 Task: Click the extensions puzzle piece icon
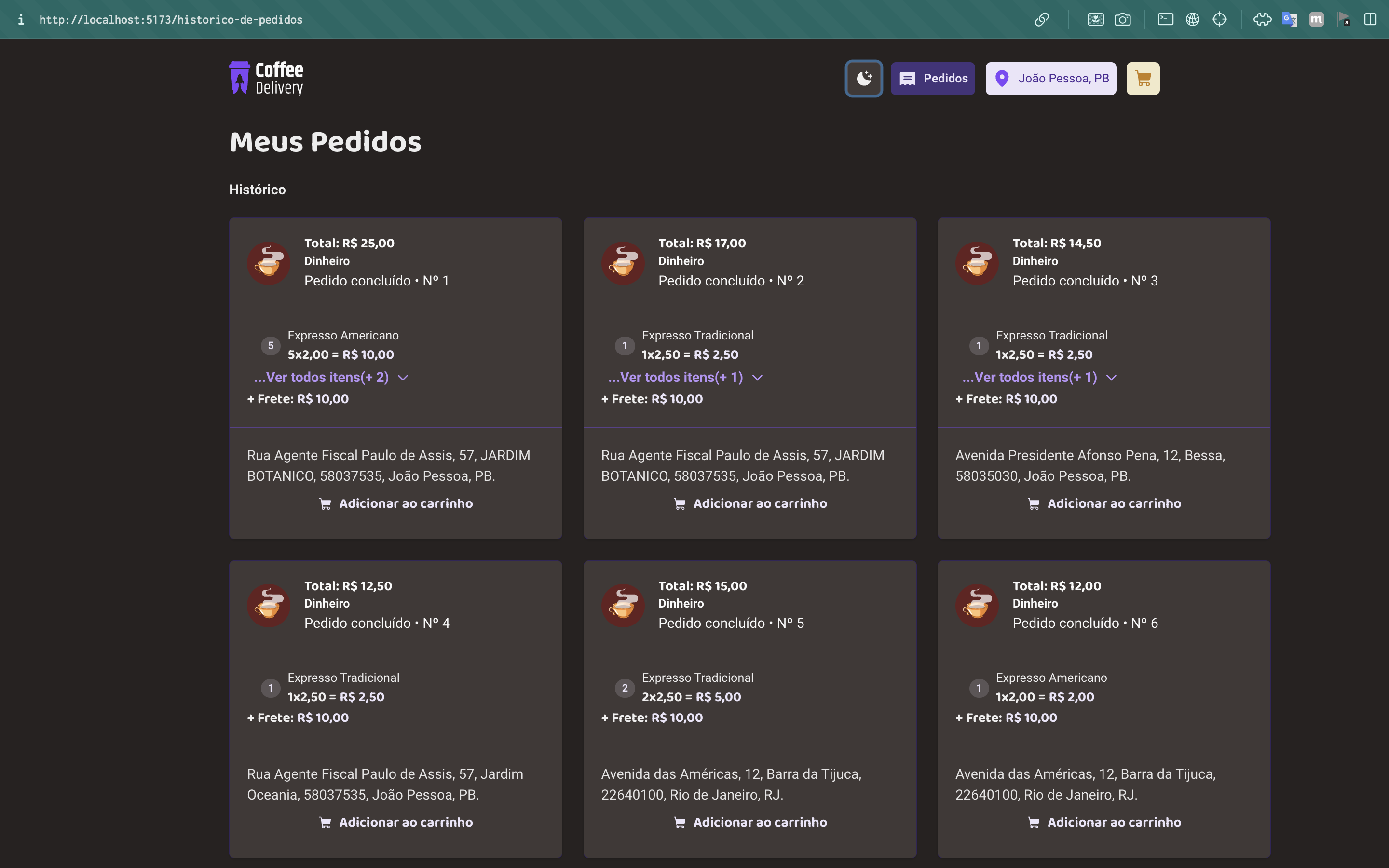1262,19
